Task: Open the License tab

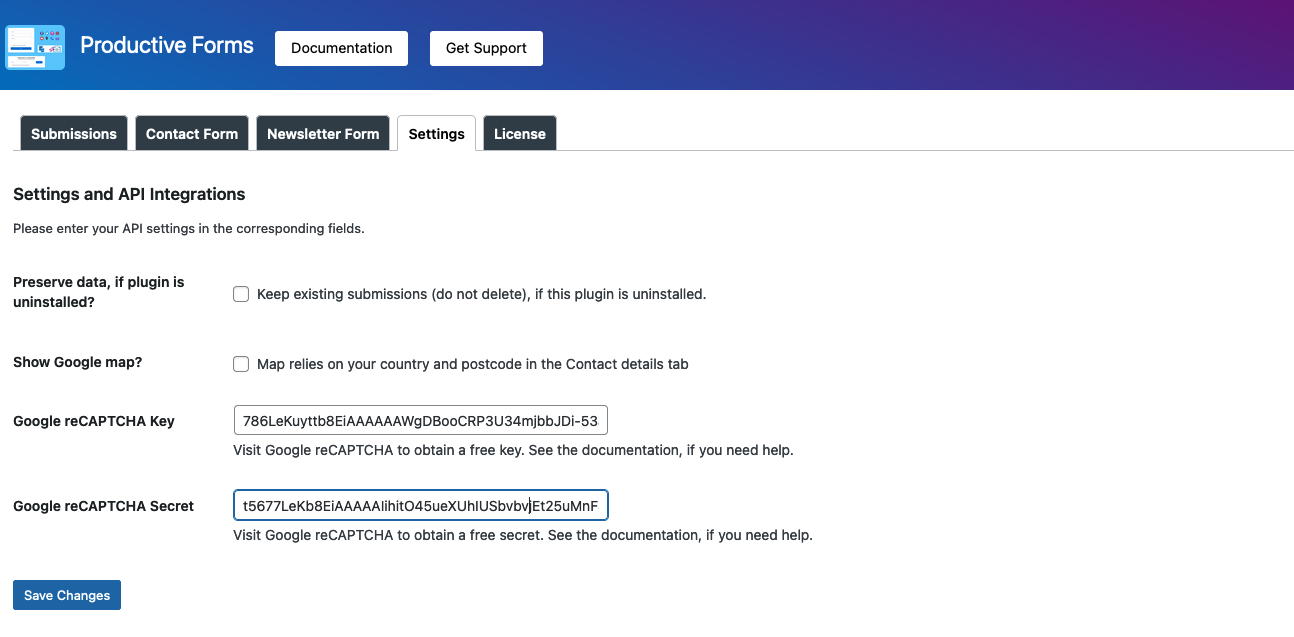Action: pos(520,134)
